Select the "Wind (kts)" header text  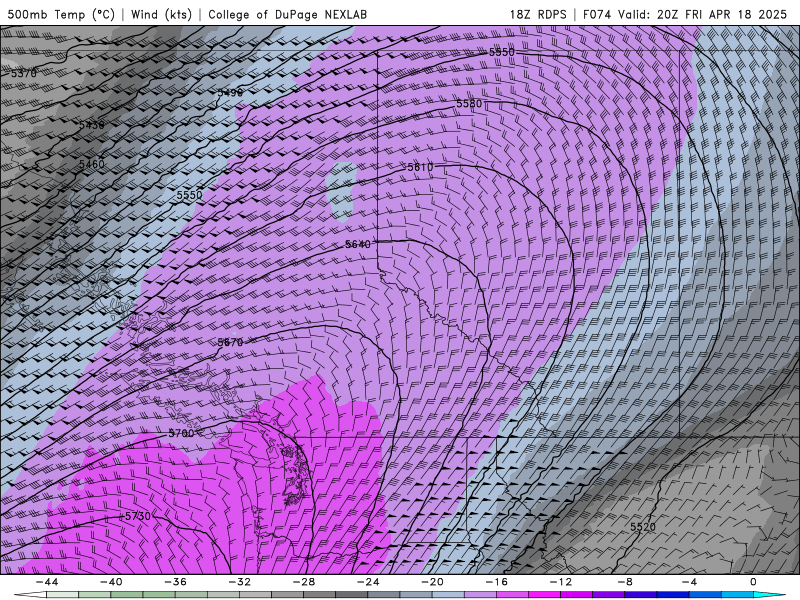click(x=162, y=14)
